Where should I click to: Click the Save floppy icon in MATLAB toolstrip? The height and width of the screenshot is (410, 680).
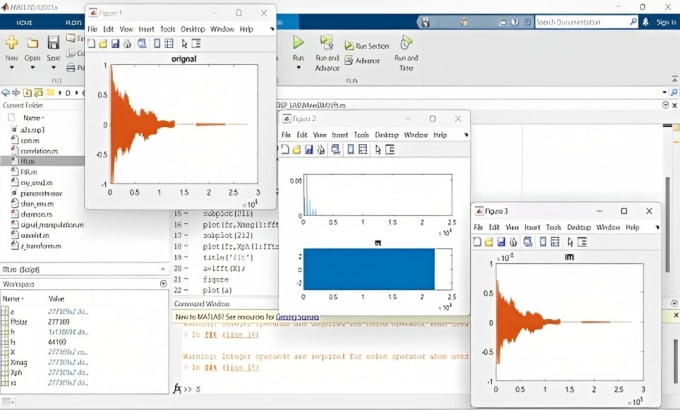click(x=53, y=43)
